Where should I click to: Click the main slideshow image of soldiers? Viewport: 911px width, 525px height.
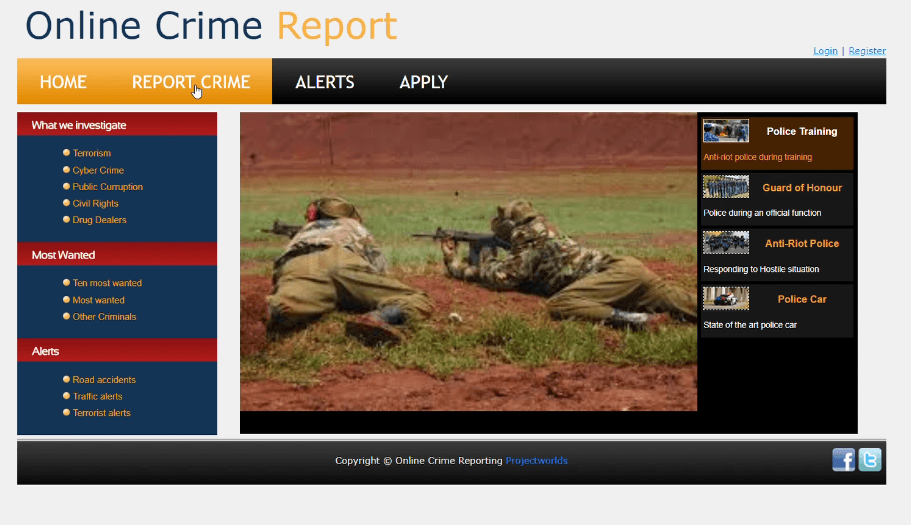(468, 261)
